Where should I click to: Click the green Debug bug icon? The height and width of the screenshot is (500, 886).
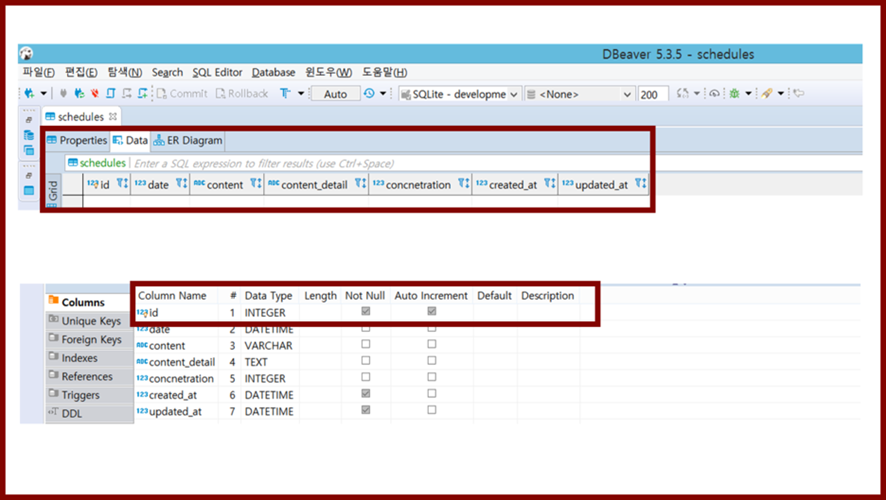coord(734,94)
